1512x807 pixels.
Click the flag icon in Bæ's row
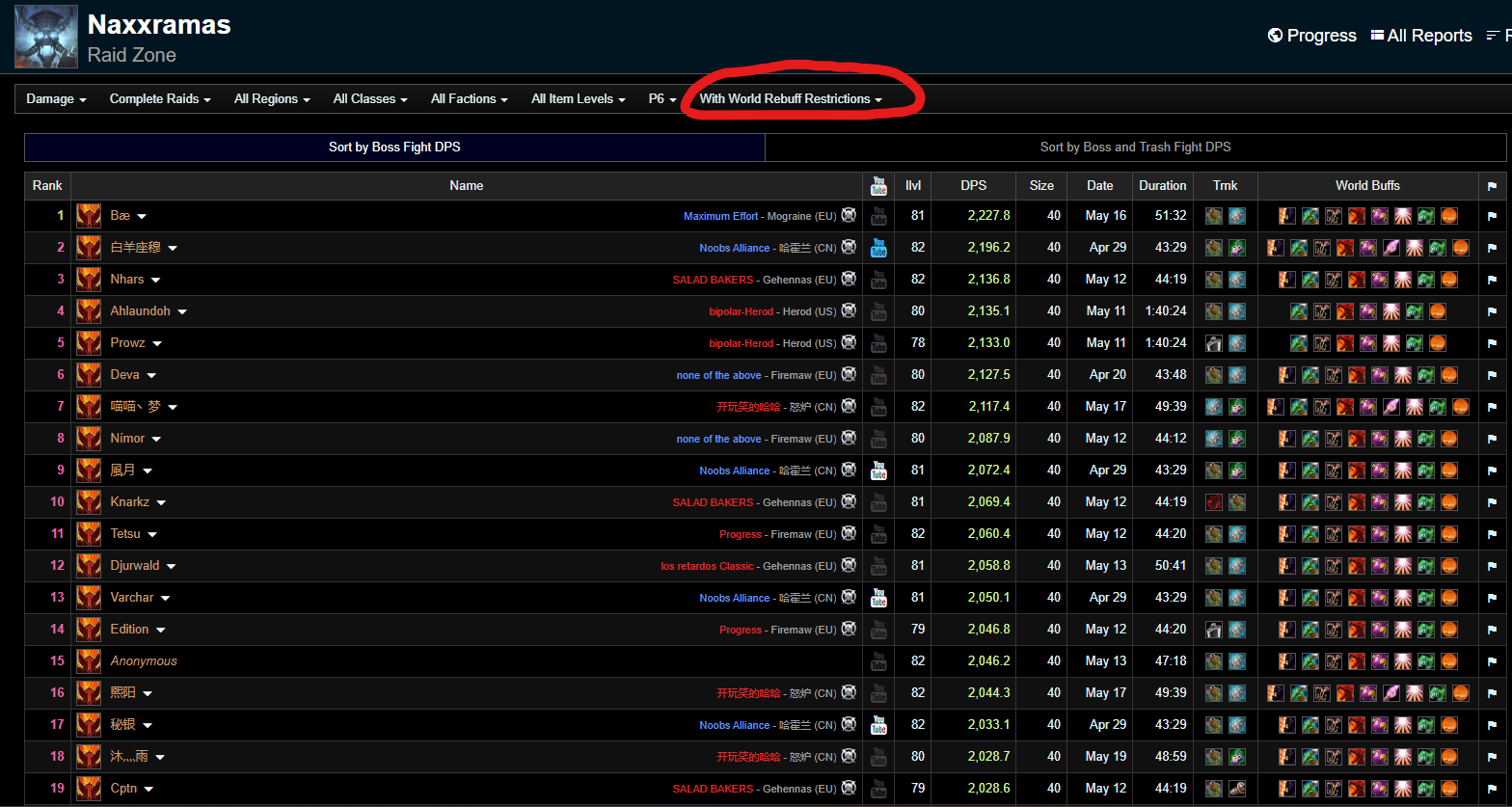point(1492,216)
